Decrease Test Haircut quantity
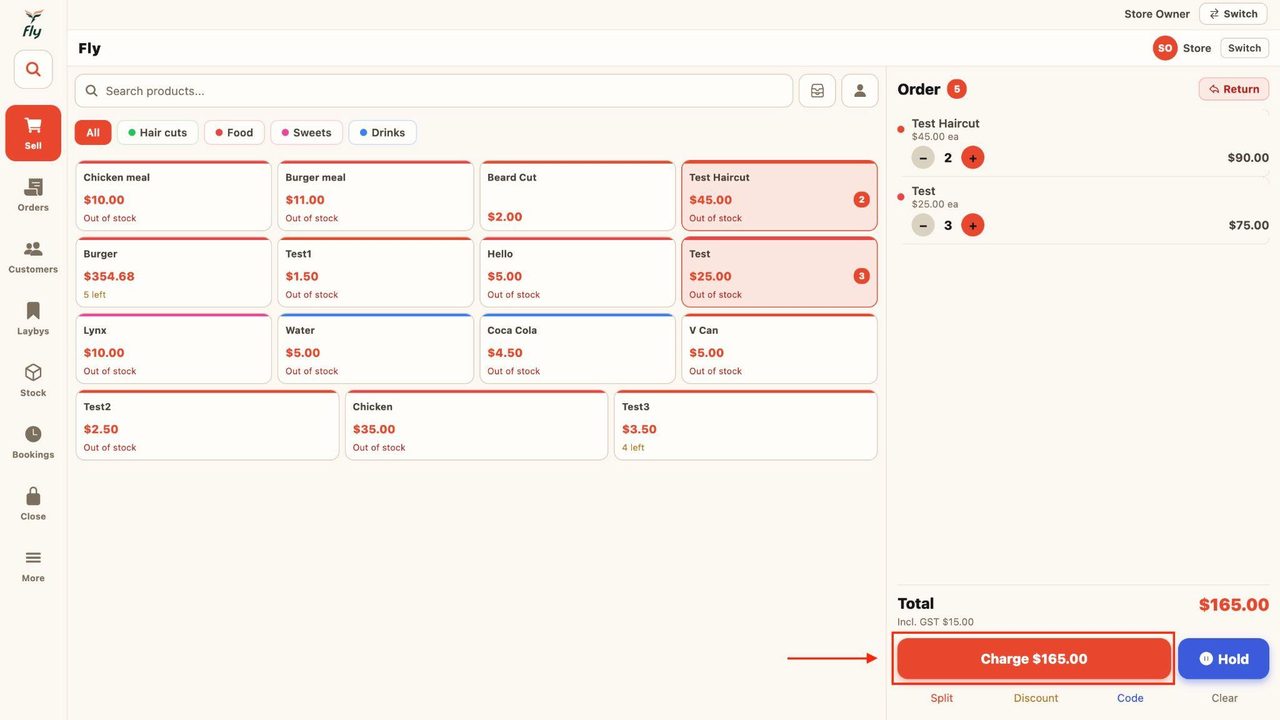Viewport: 1280px width, 720px height. (923, 158)
